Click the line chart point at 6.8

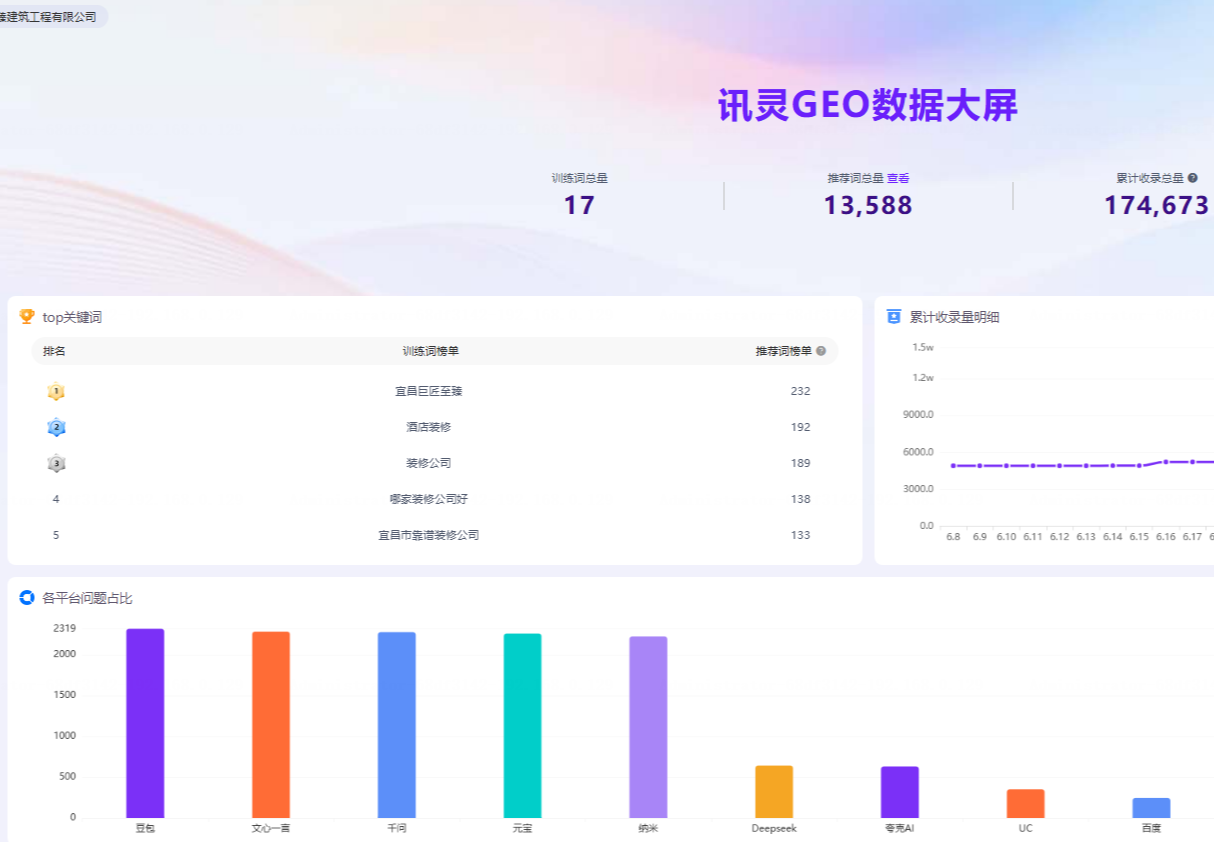pyautogui.click(x=953, y=466)
